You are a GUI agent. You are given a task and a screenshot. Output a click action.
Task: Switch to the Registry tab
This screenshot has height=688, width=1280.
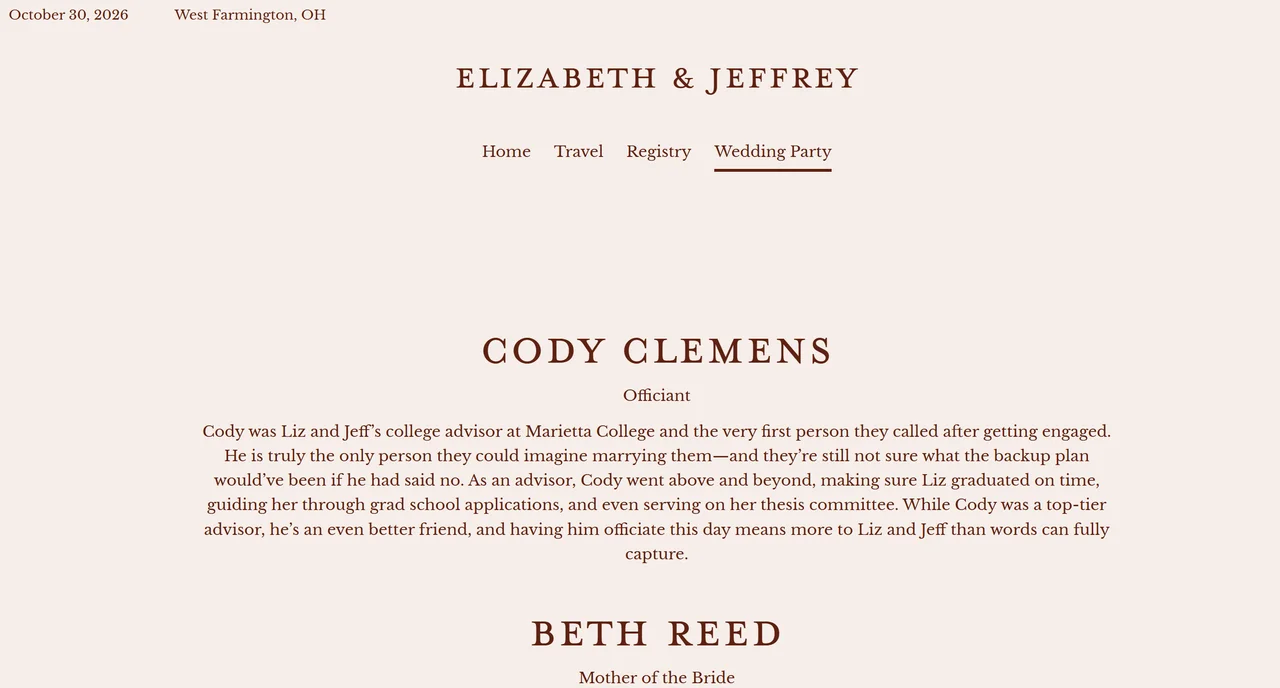tap(658, 151)
